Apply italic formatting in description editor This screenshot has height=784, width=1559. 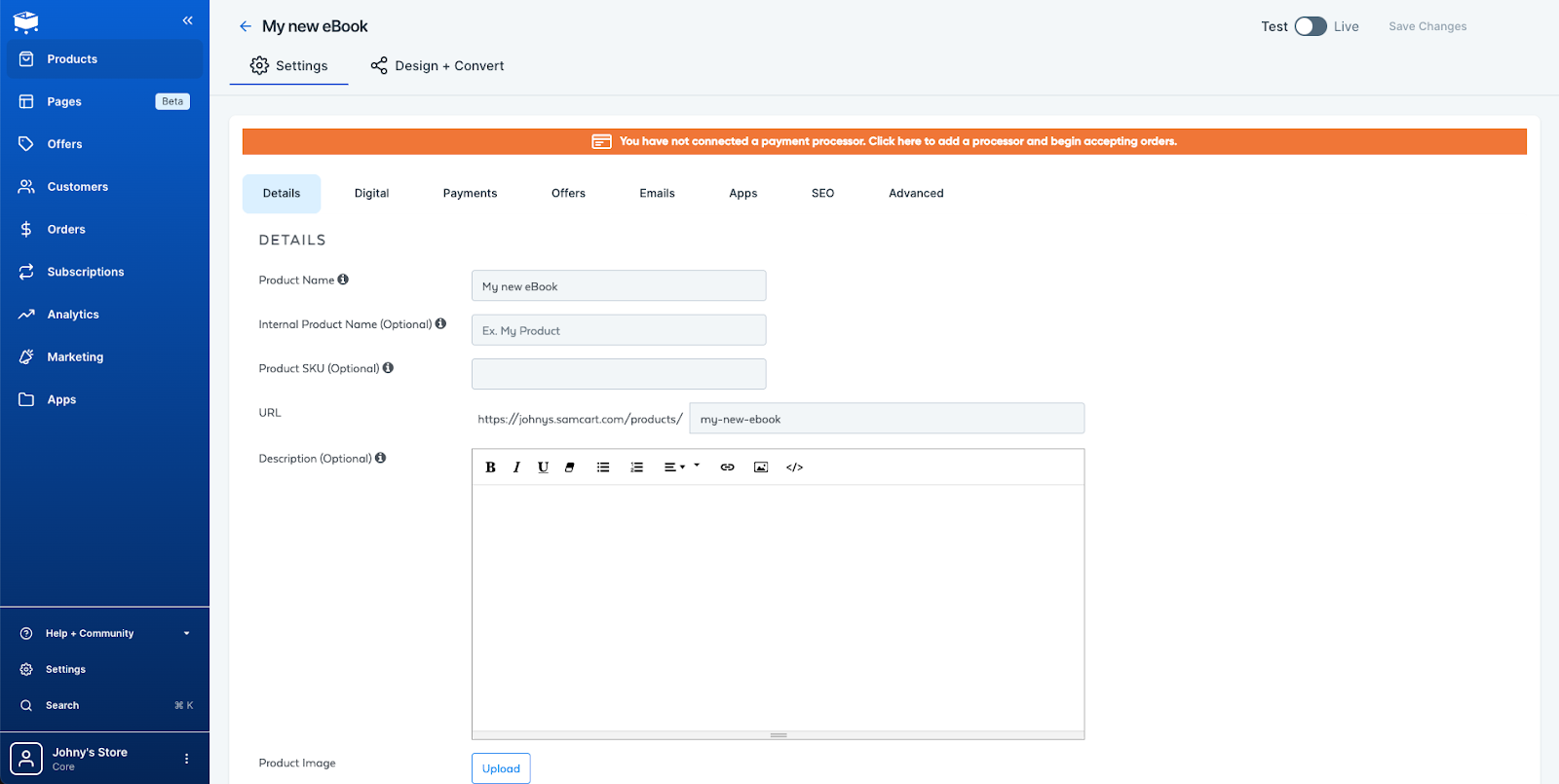[516, 467]
